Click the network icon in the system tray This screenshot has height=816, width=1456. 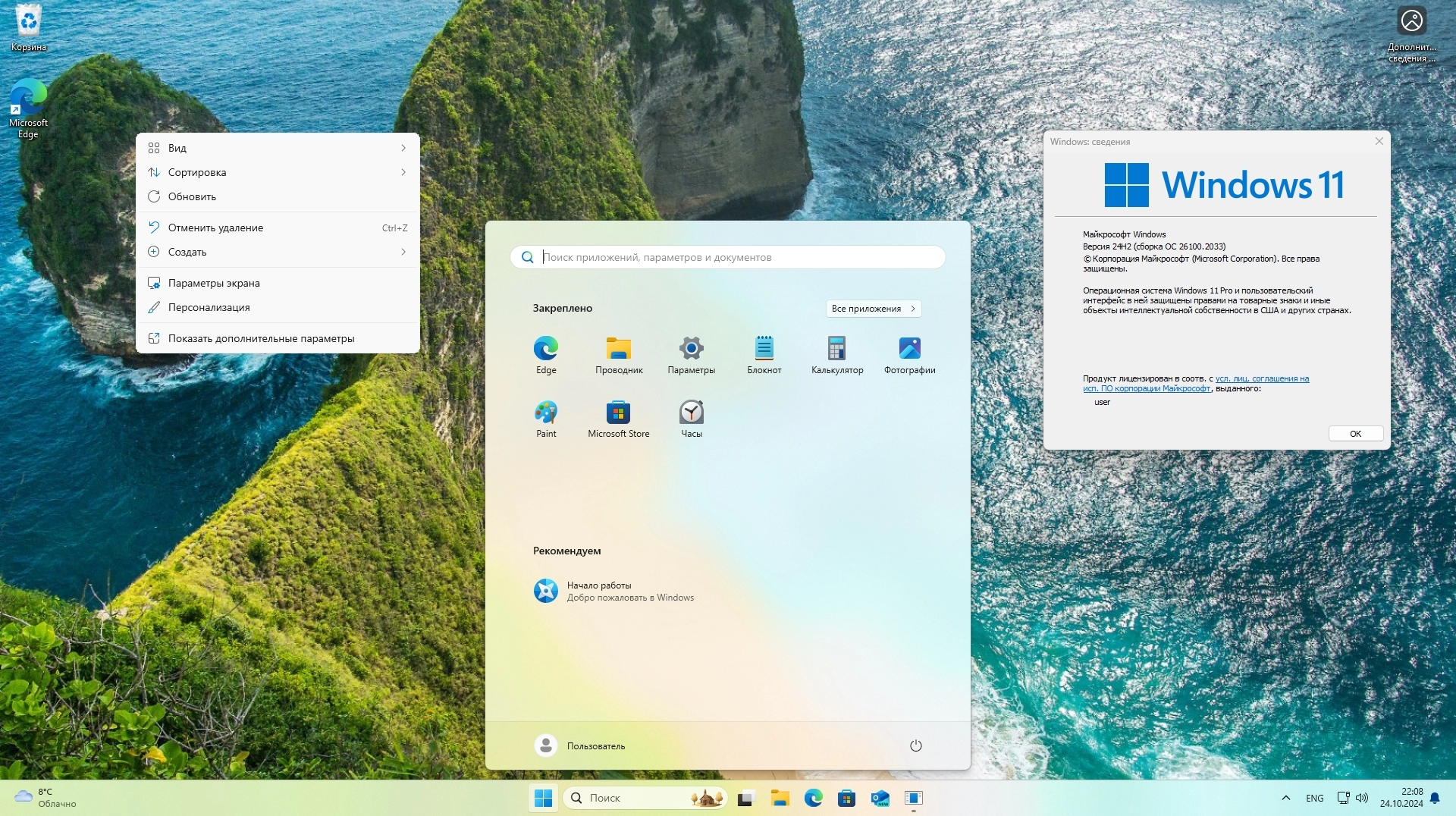(1343, 798)
